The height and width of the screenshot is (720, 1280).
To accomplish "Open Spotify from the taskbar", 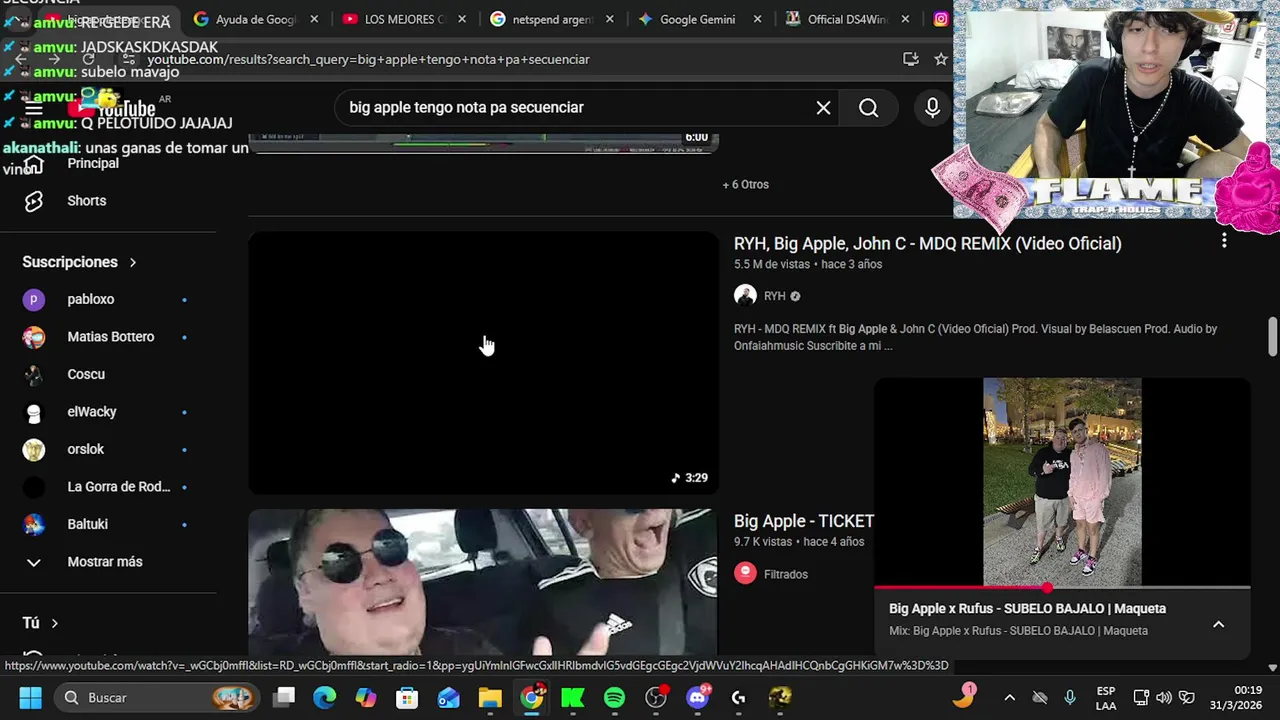I will 614,697.
